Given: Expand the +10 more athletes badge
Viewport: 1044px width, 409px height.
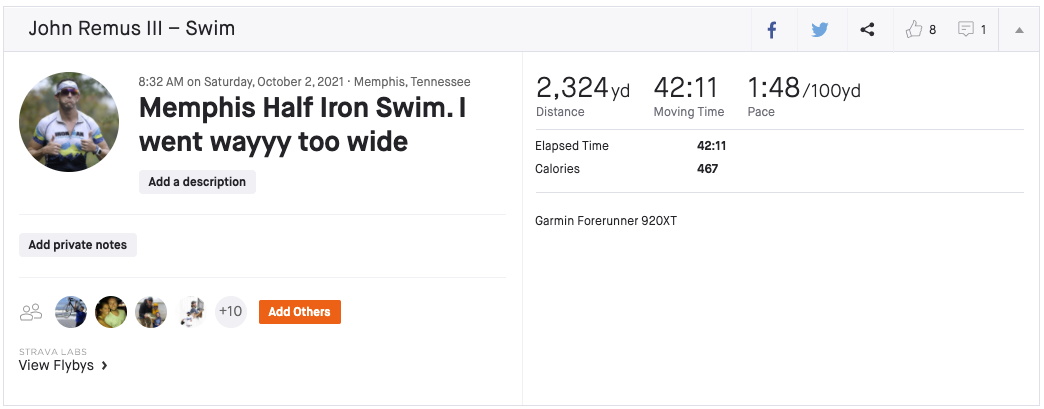Looking at the screenshot, I should pyautogui.click(x=231, y=312).
